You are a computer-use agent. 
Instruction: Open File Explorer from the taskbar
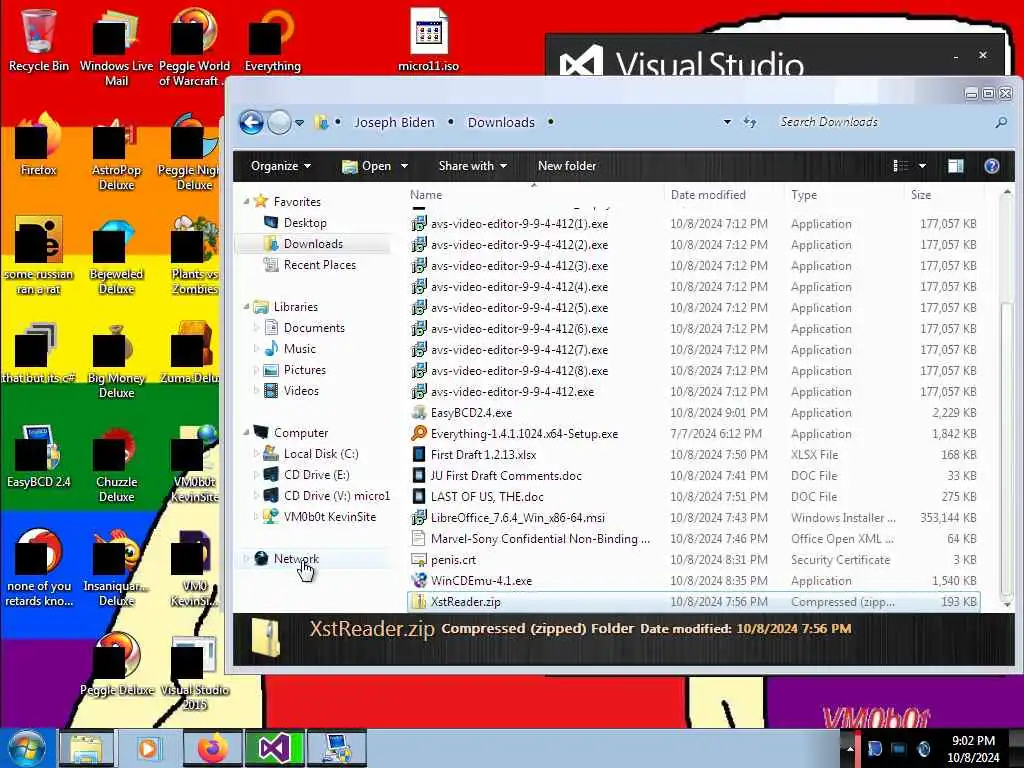pos(86,748)
